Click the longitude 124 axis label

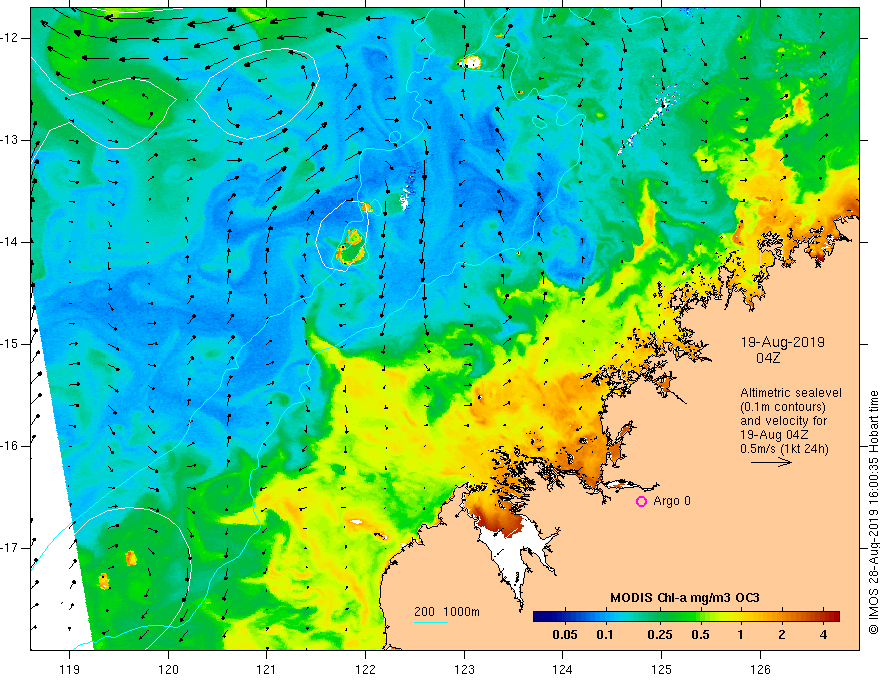pos(563,669)
